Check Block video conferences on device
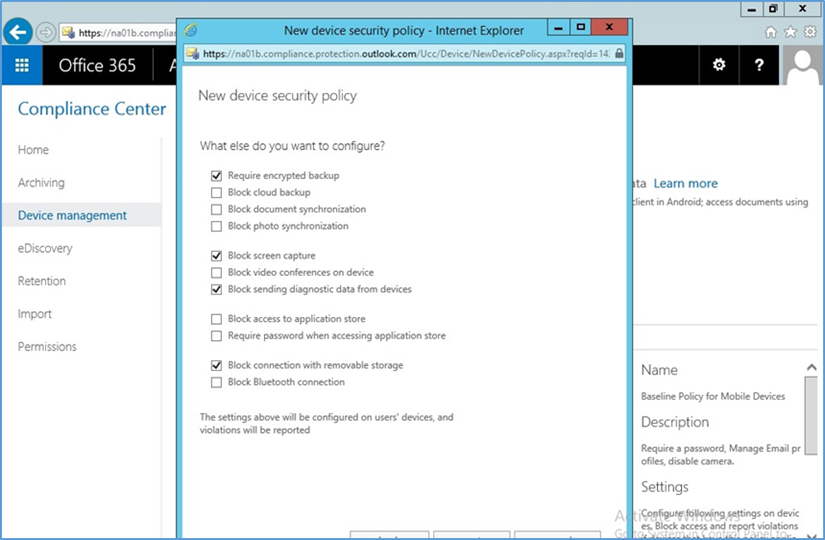Viewport: 825px width, 540px height. pos(216,273)
